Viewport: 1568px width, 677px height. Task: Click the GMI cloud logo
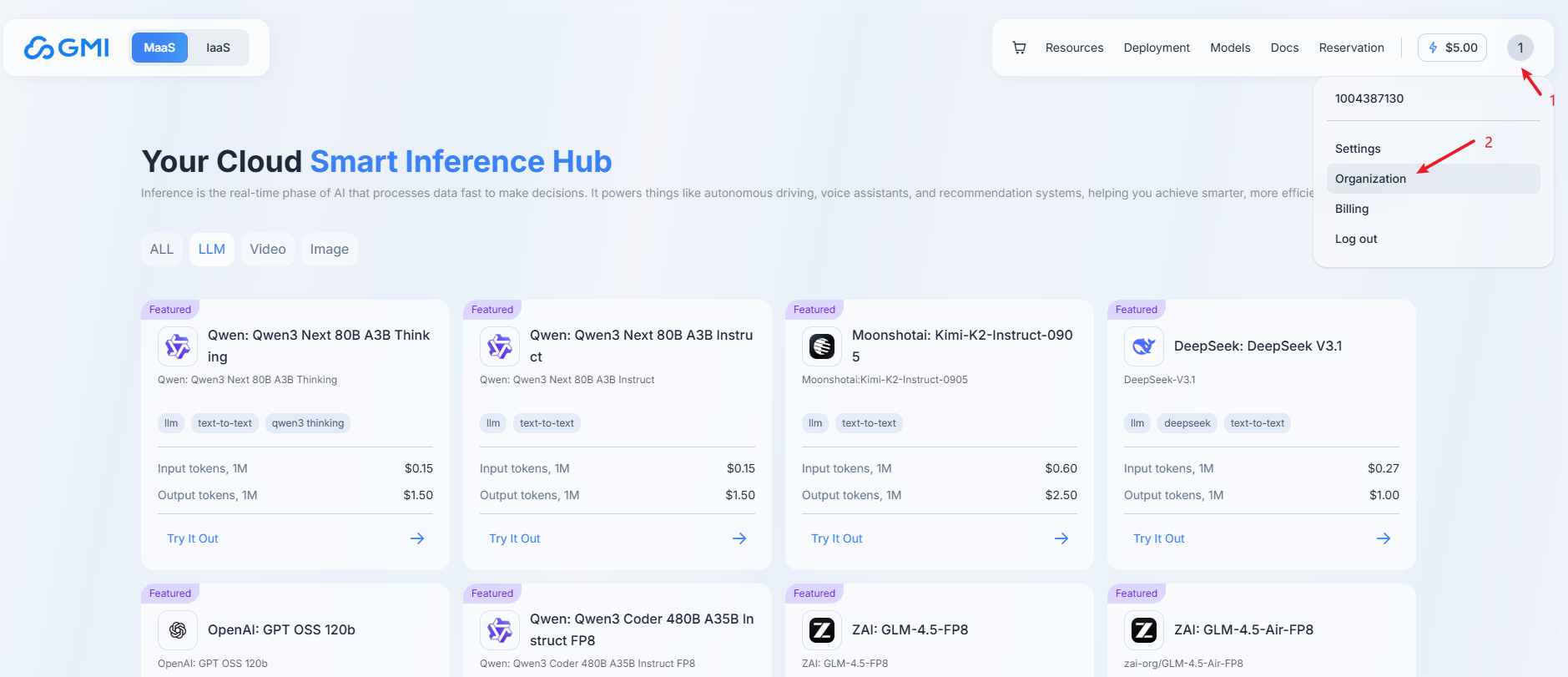pos(67,48)
